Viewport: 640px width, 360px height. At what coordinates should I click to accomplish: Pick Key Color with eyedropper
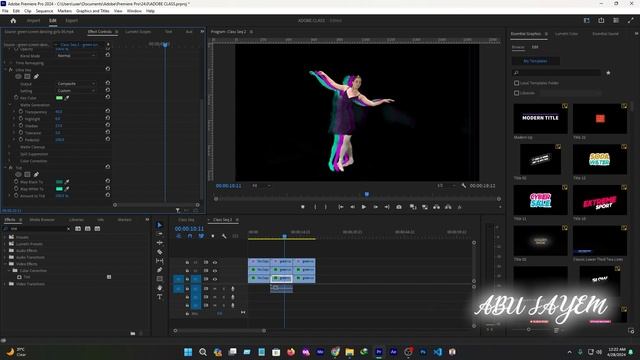67,98
